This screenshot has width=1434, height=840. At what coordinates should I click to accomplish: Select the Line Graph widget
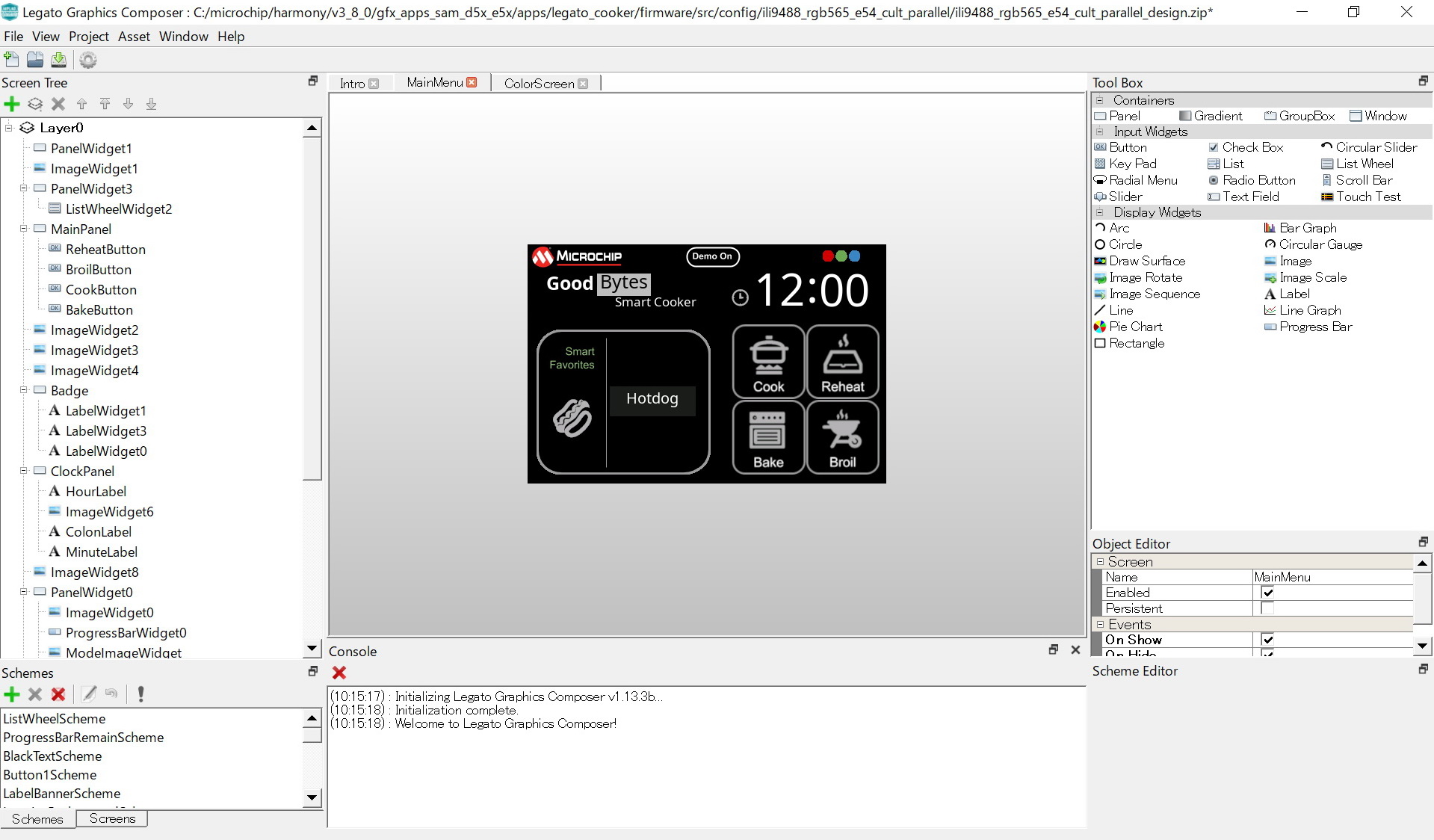1302,310
